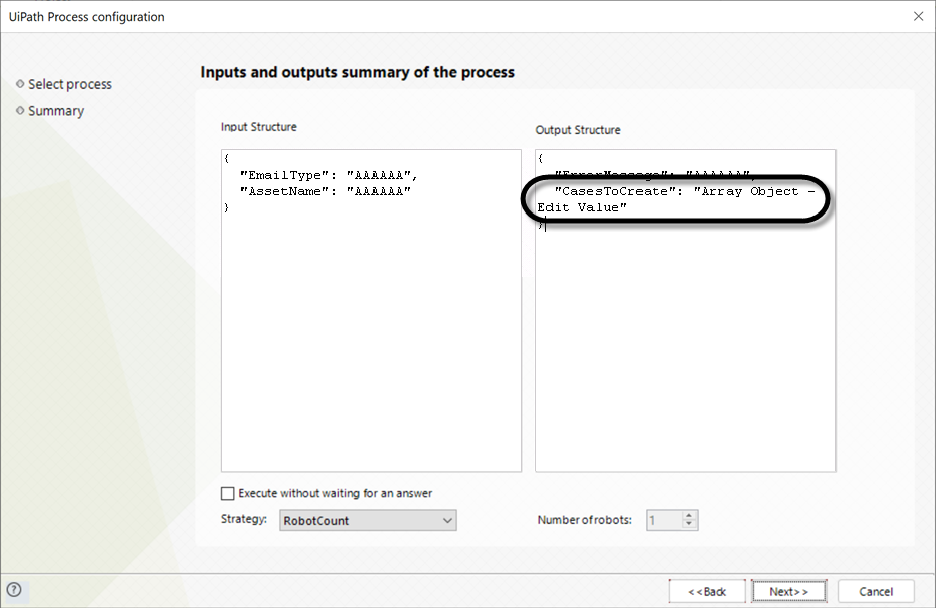
Task: Click the Strategy label
Action: coord(244,519)
